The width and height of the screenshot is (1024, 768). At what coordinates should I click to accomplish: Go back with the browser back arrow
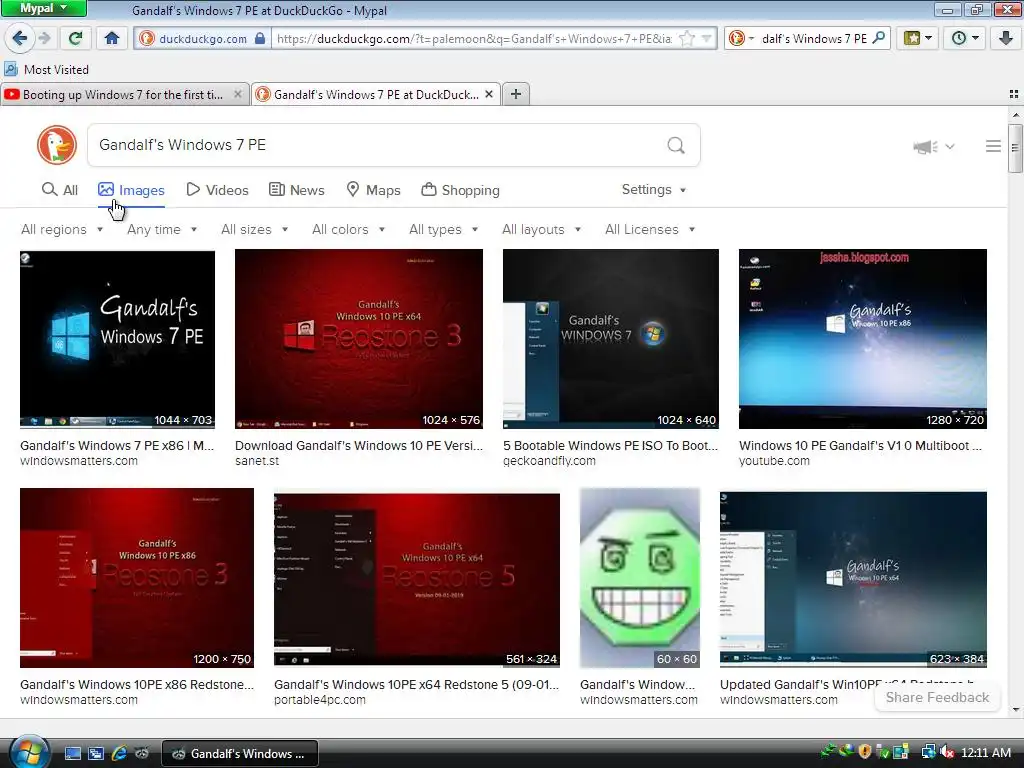(x=20, y=38)
